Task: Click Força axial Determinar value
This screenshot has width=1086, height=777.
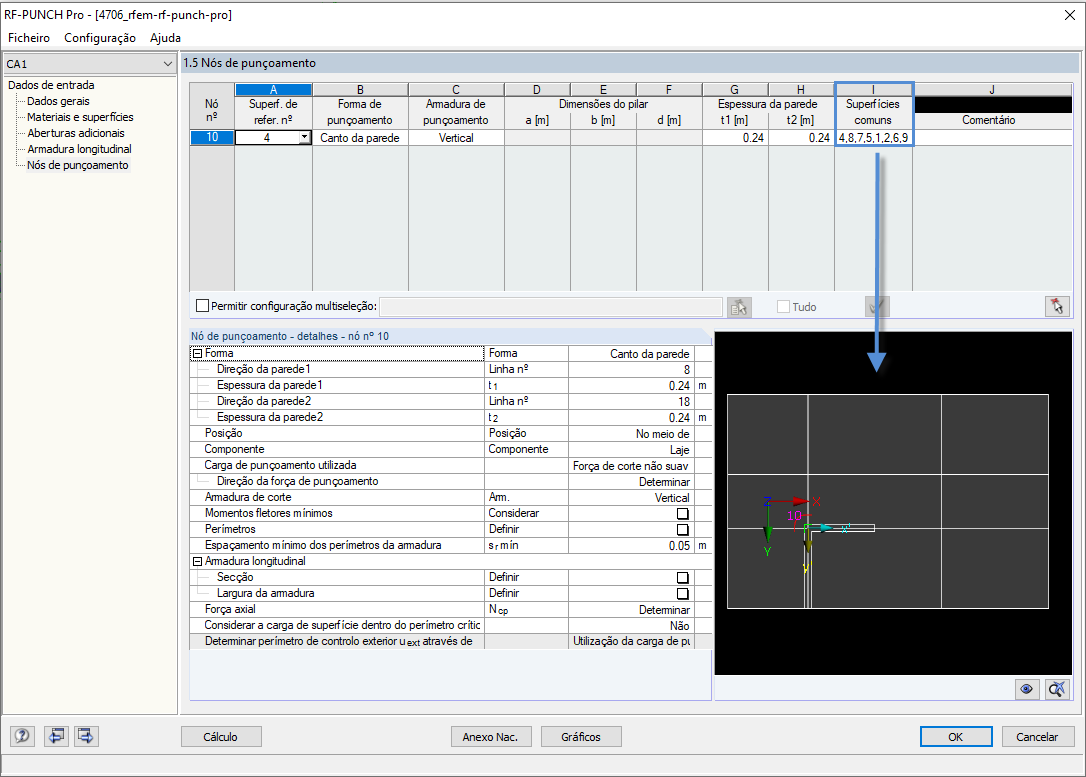Action: coord(630,610)
